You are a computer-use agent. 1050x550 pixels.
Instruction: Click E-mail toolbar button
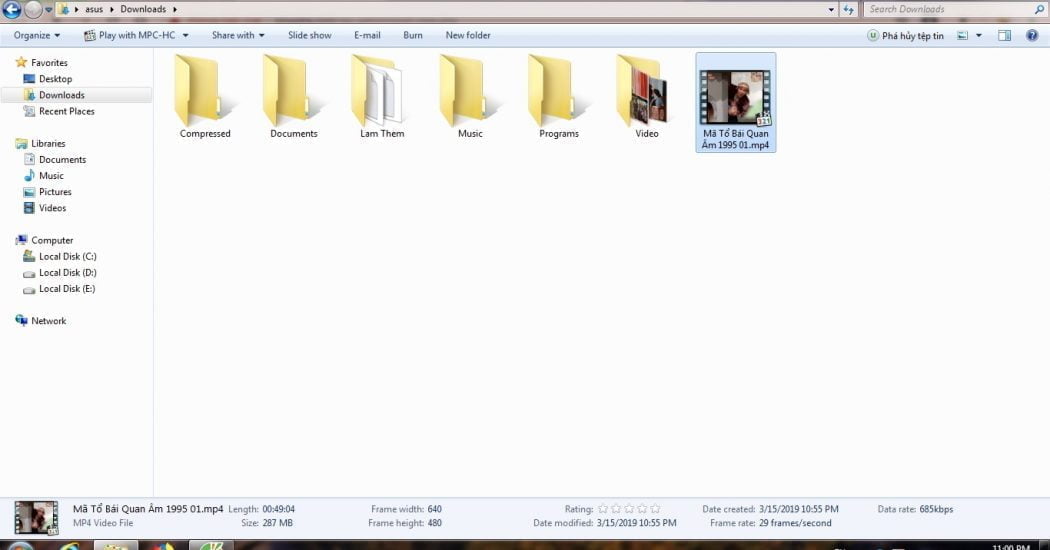(367, 35)
